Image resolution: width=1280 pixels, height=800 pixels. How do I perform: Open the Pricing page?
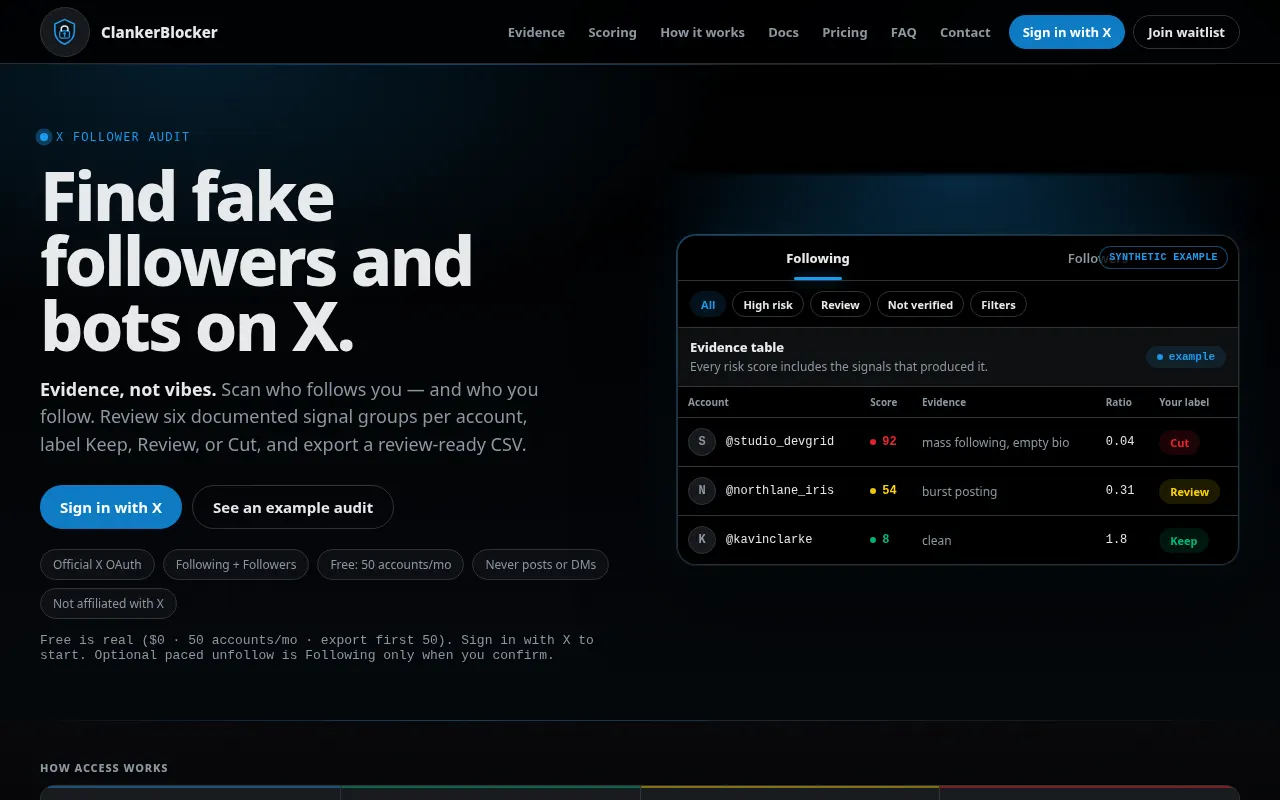coord(845,32)
